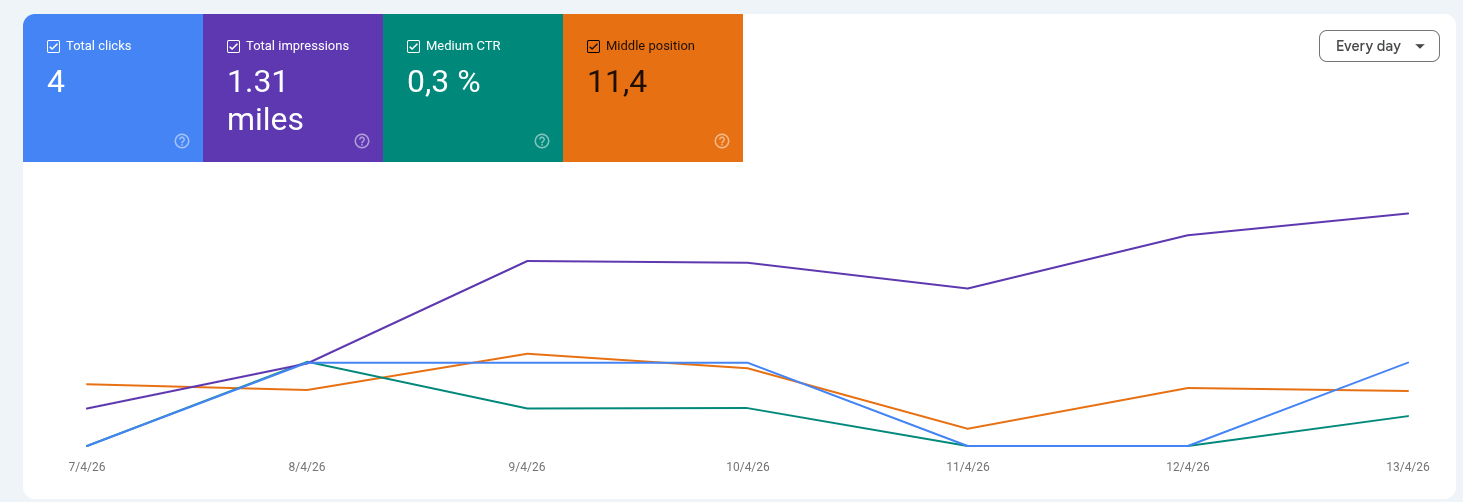Click the 7/4/26 date label

pyautogui.click(x=86, y=467)
